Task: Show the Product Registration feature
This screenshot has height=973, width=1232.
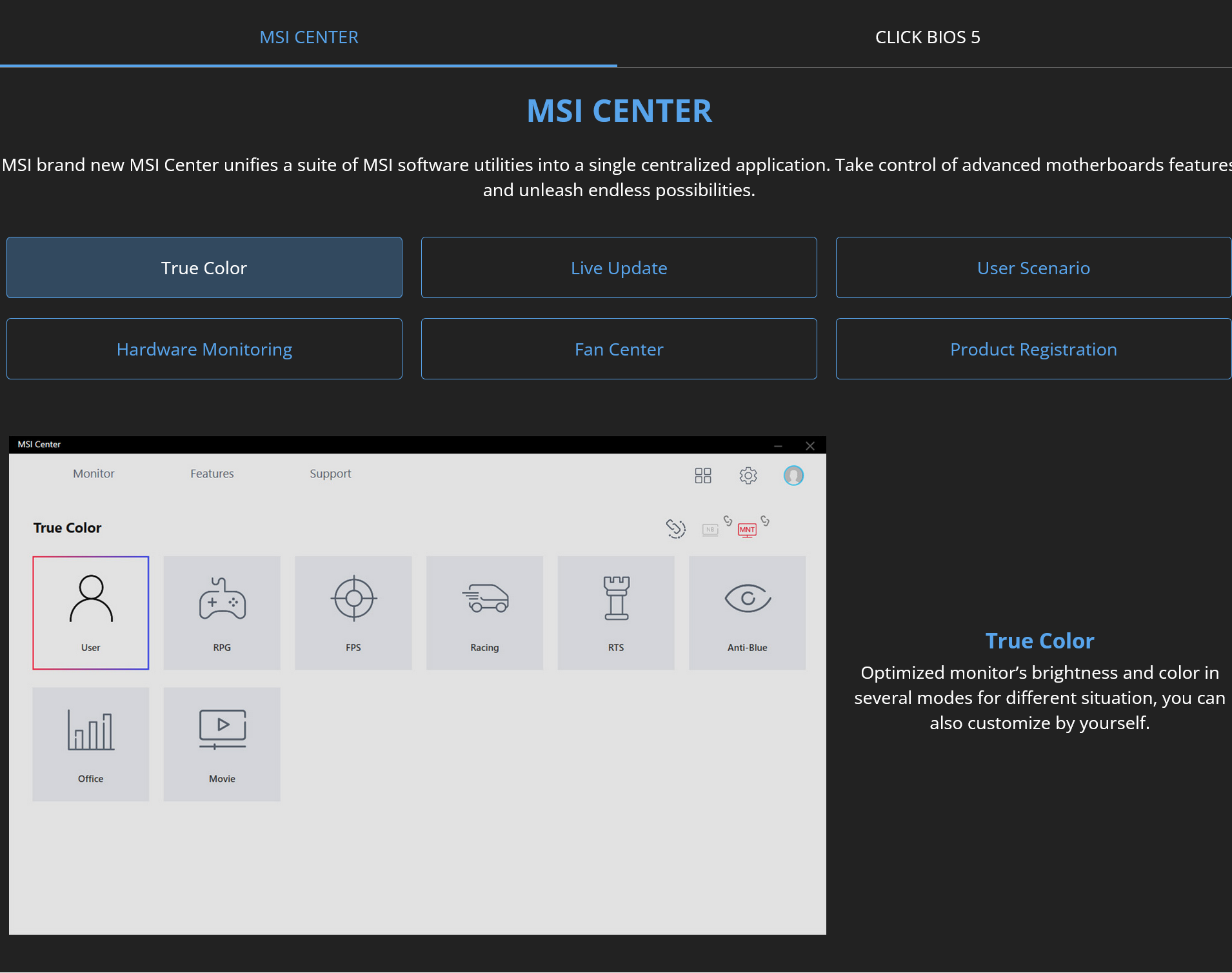Action: point(1033,349)
